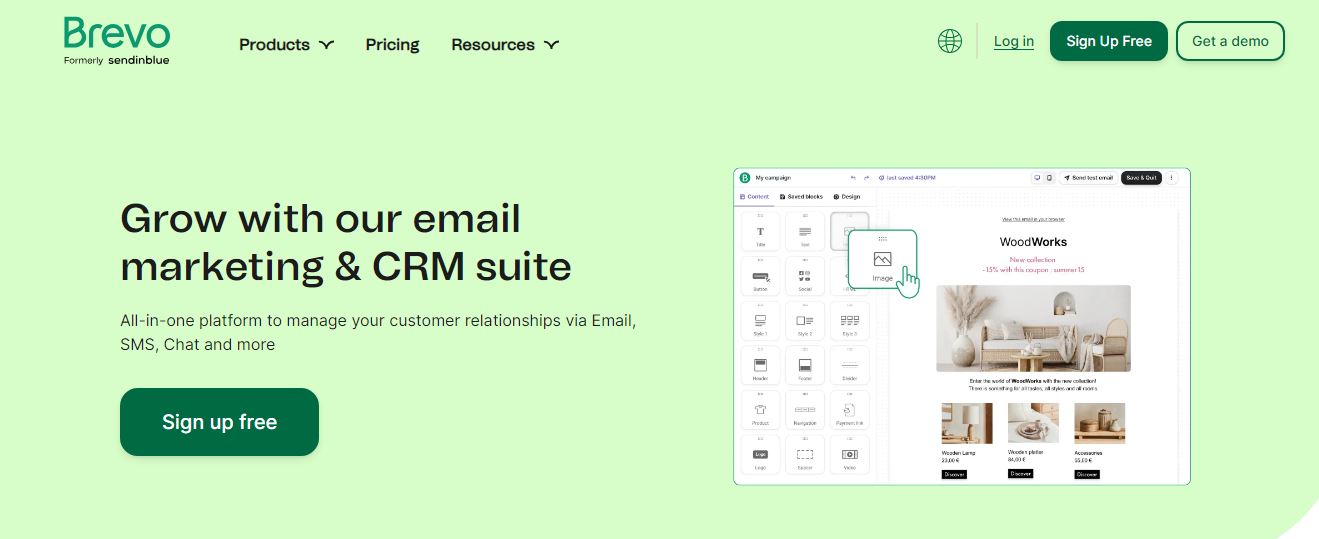The image size is (1319, 539).
Task: Open the Pricing page
Action: 393,45
